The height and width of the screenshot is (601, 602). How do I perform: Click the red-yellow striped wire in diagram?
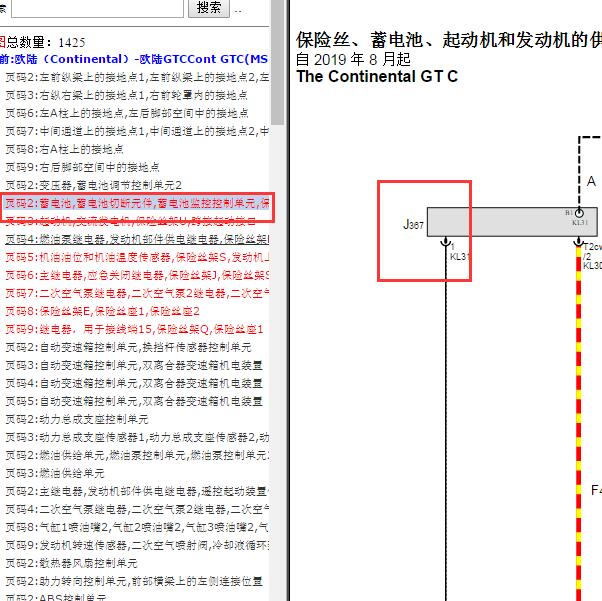point(579,422)
